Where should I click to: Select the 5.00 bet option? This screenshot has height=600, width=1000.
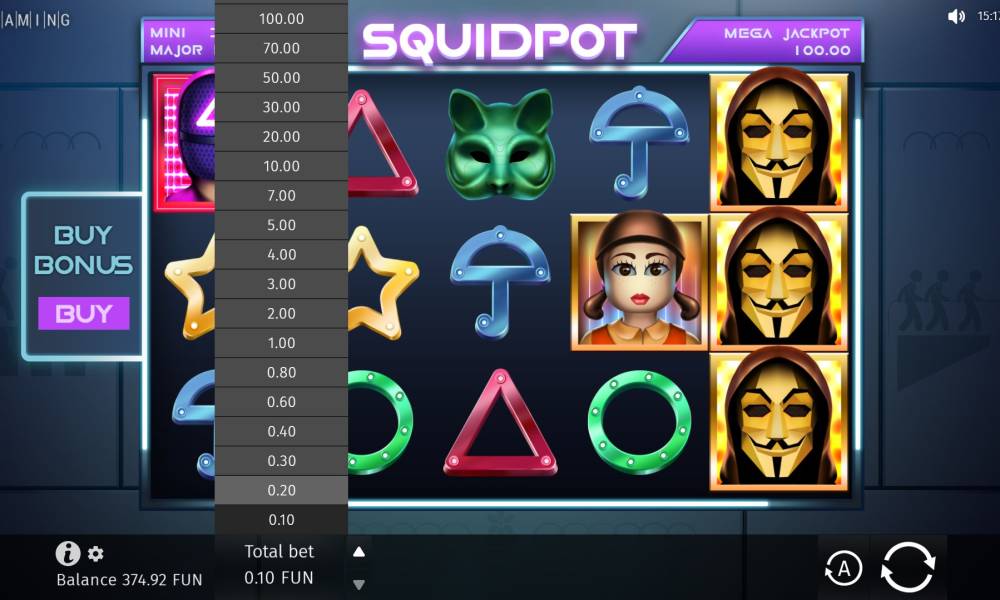tap(281, 225)
